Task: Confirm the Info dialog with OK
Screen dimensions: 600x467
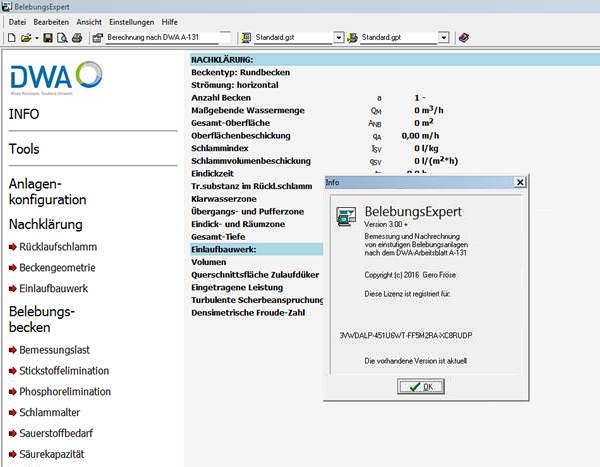Action: (x=421, y=387)
